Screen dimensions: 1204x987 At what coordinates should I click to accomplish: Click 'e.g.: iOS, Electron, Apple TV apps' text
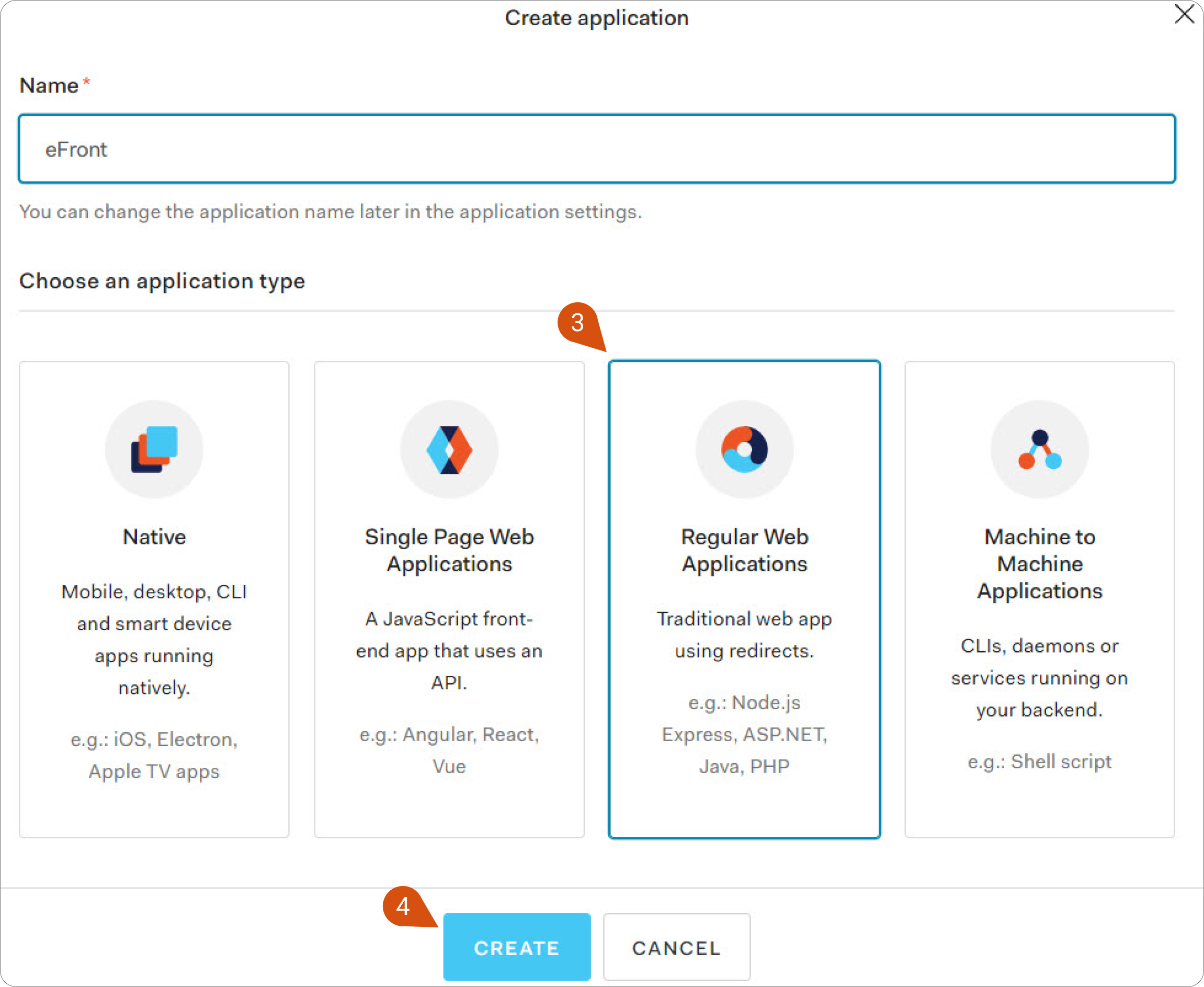(154, 755)
